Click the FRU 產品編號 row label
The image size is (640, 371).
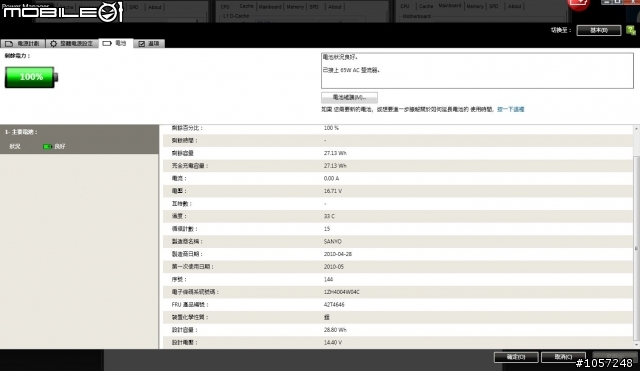coord(190,304)
